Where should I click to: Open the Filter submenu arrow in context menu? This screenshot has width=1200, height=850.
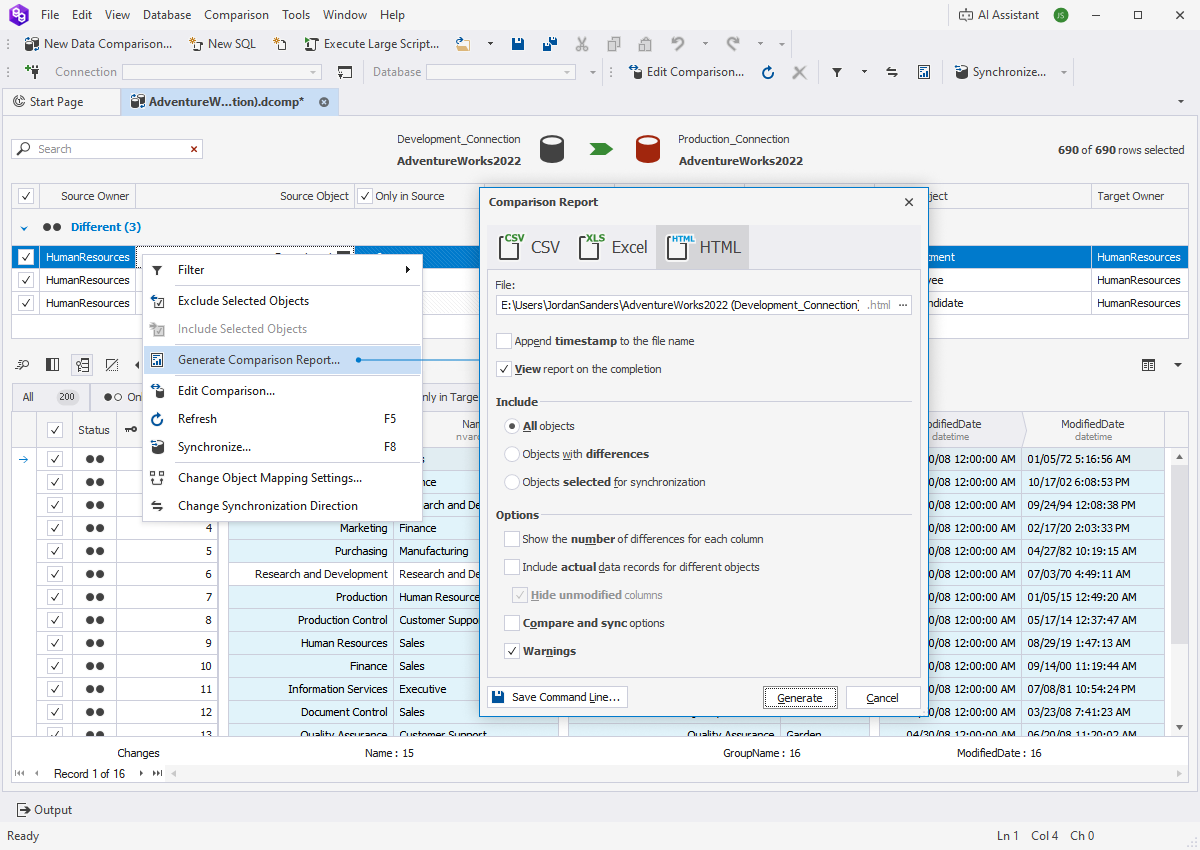(408, 270)
